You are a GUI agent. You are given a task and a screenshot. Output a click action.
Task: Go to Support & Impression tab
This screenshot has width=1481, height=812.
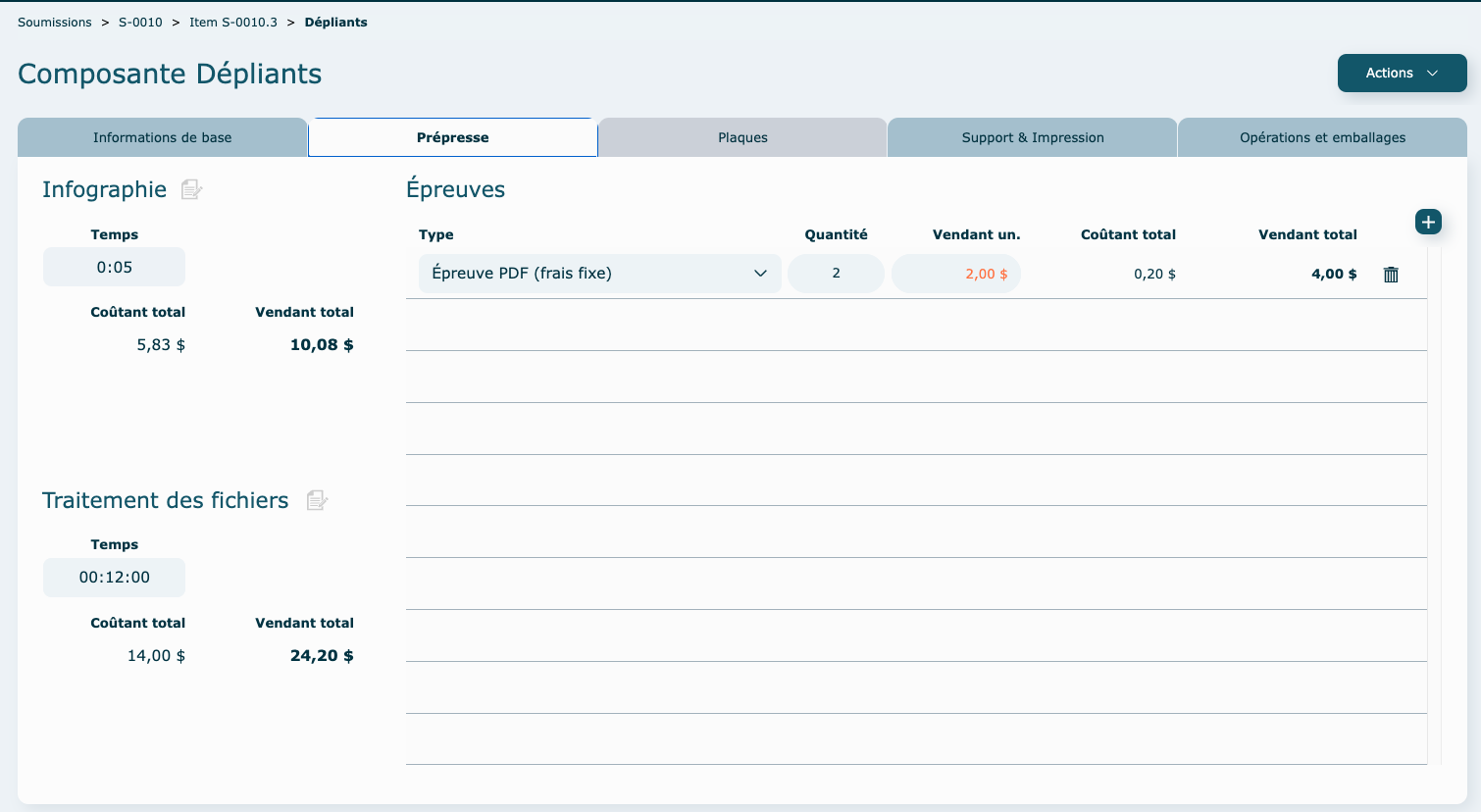(1032, 137)
